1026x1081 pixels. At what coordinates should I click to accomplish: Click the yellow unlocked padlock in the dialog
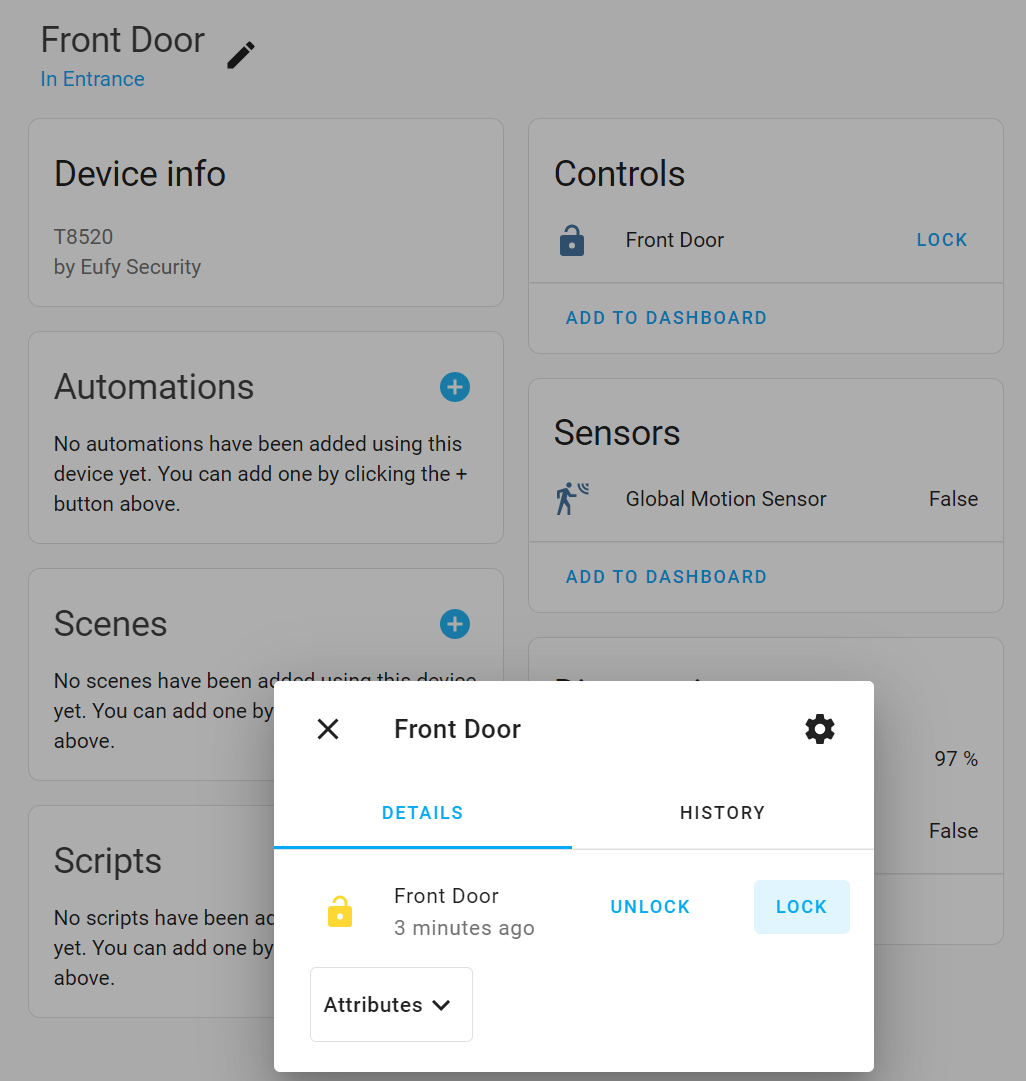tap(341, 910)
